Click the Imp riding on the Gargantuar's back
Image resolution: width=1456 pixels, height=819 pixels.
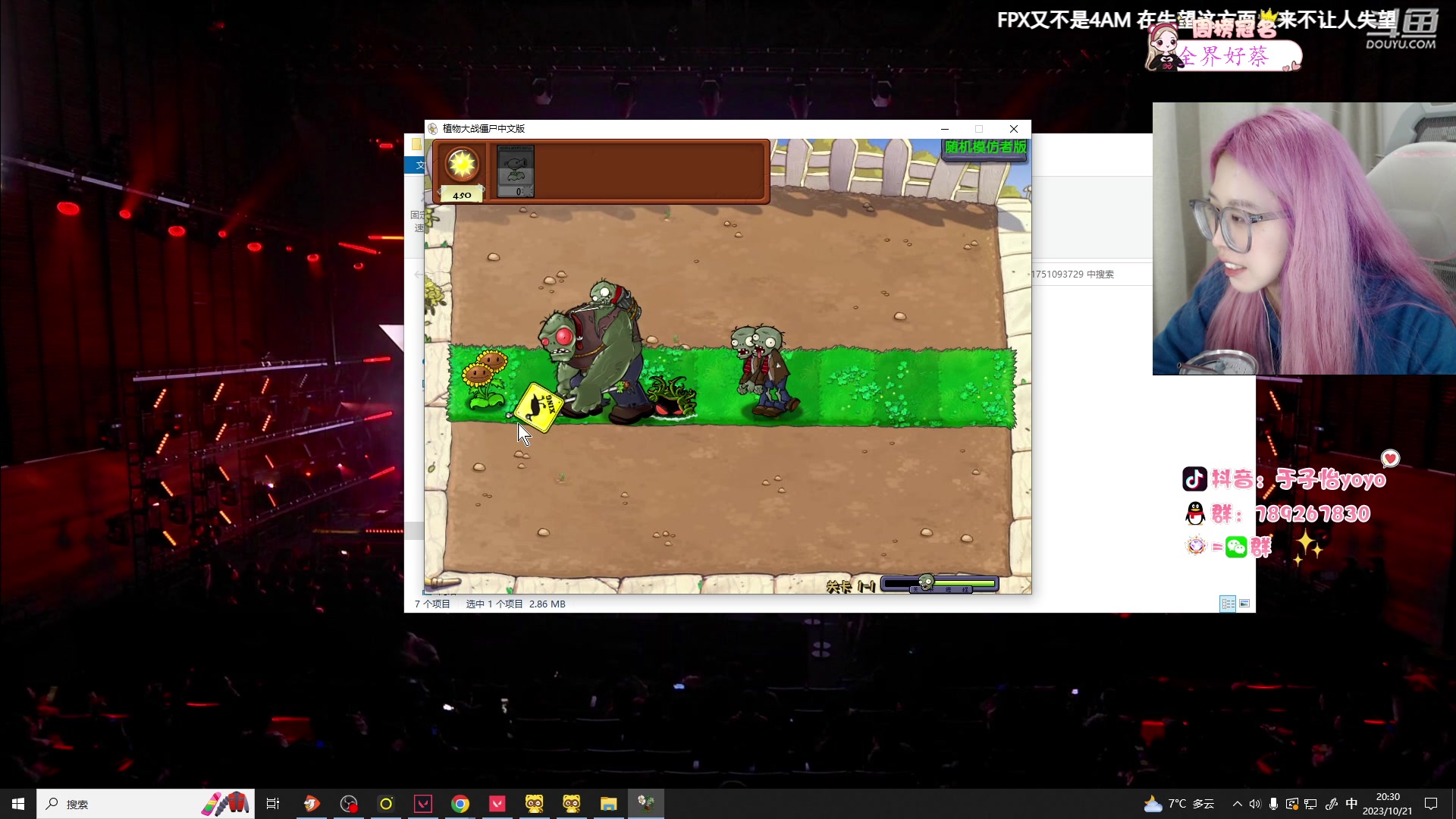pos(614,297)
